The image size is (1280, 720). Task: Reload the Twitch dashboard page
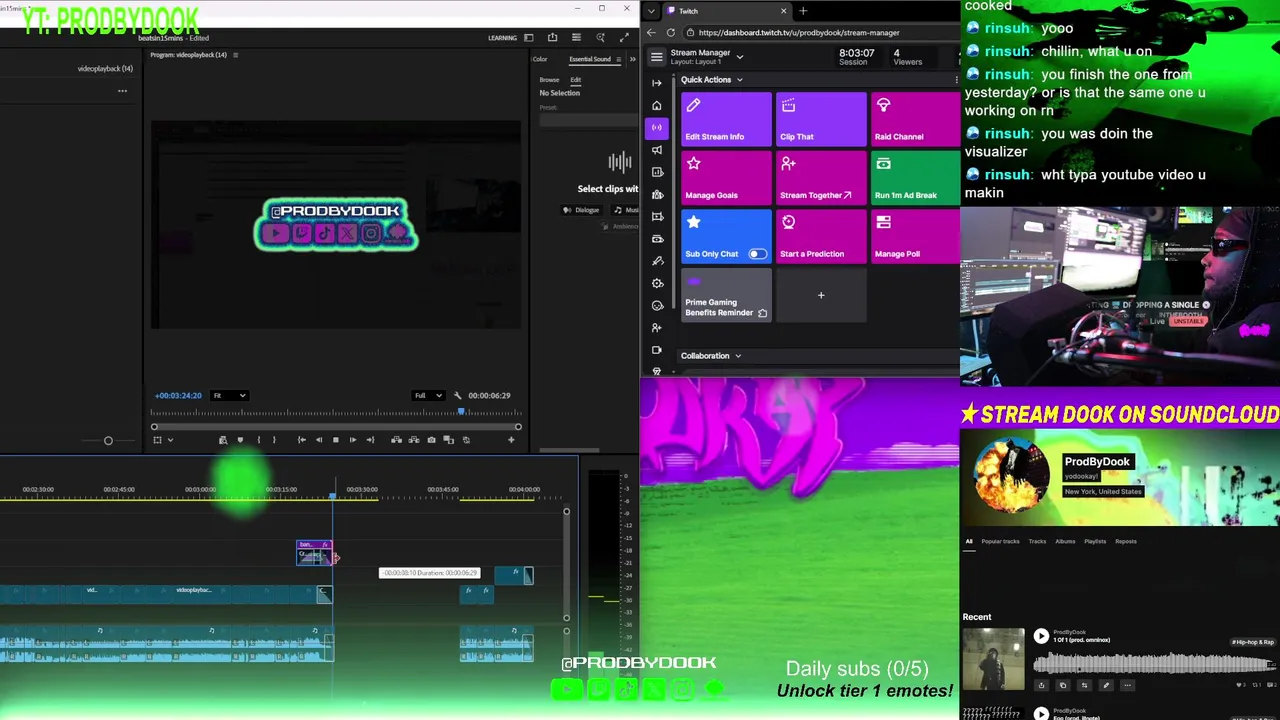coord(671,32)
